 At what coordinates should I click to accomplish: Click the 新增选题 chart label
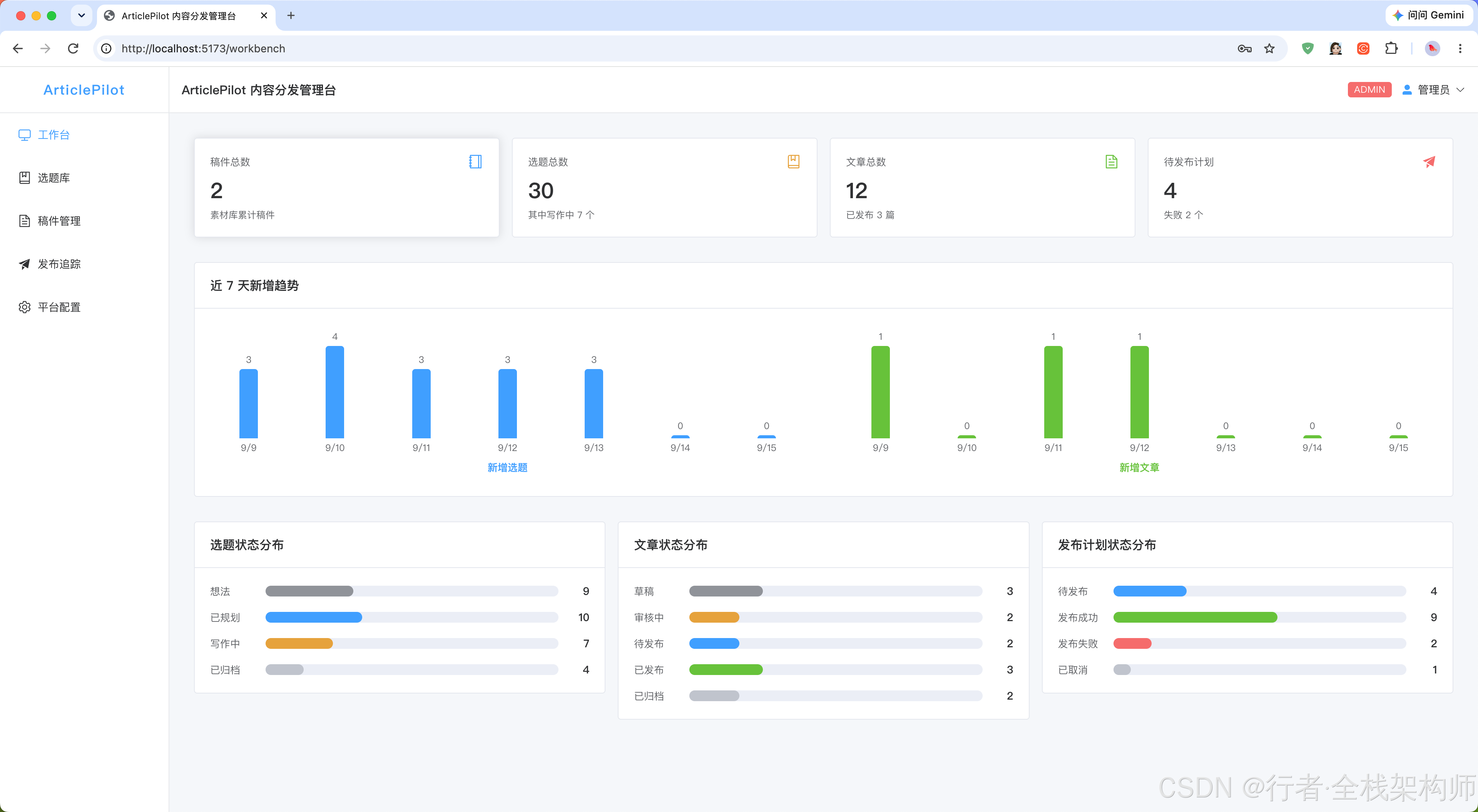pos(507,468)
